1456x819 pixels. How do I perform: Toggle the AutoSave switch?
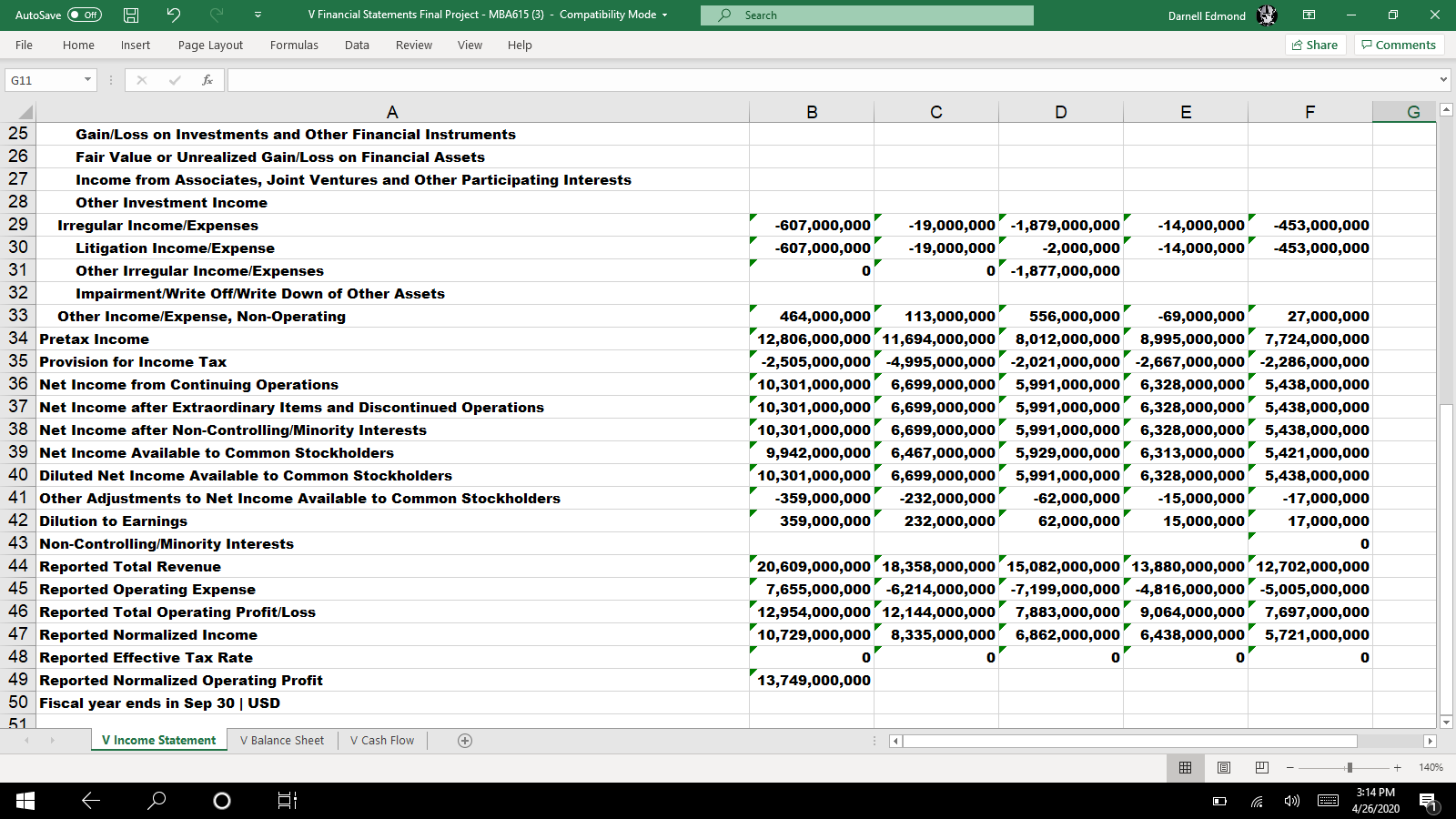tap(85, 15)
